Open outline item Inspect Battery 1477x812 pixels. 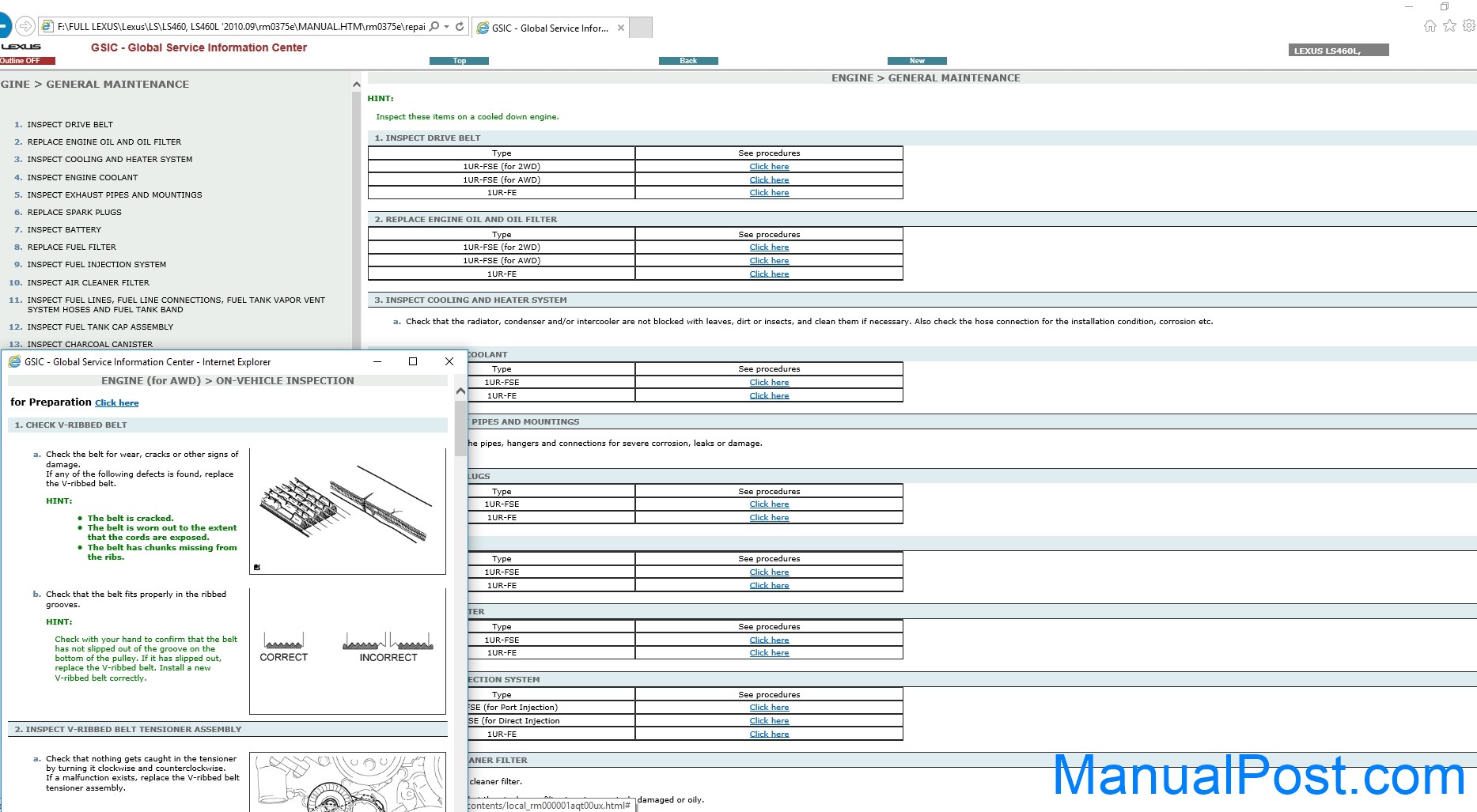(64, 229)
